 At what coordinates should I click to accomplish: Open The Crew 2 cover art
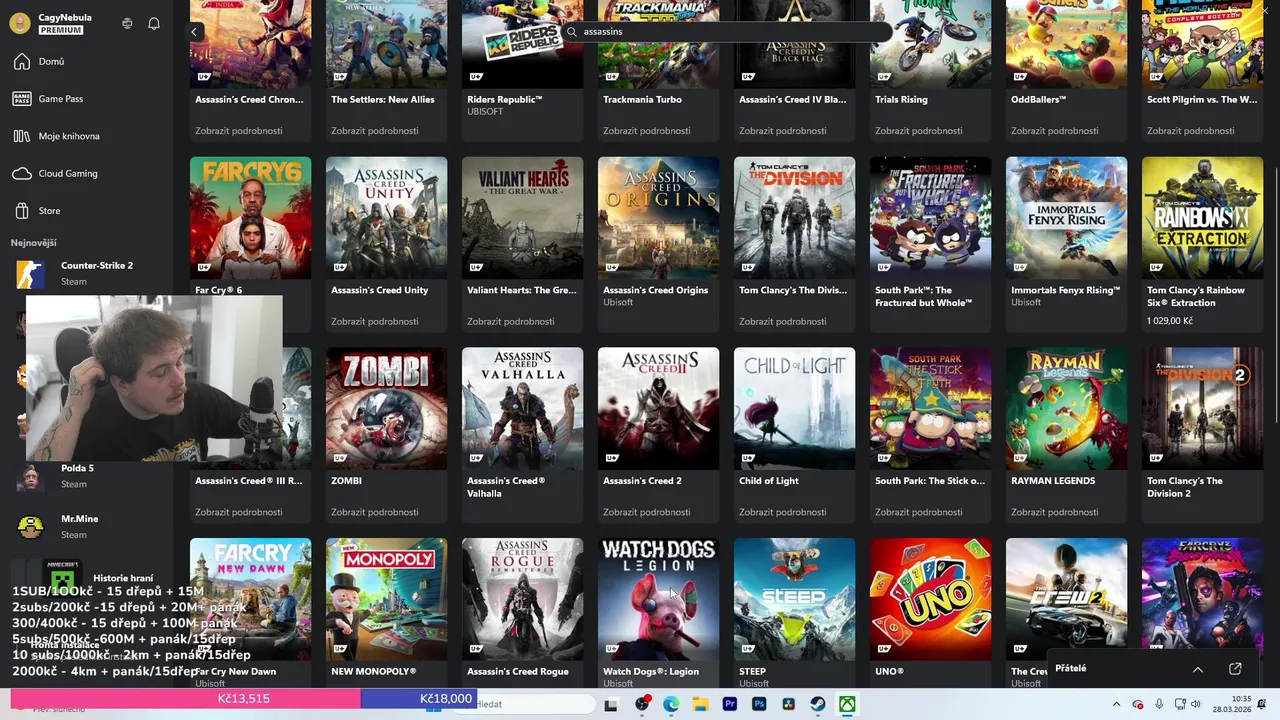coord(1066,599)
